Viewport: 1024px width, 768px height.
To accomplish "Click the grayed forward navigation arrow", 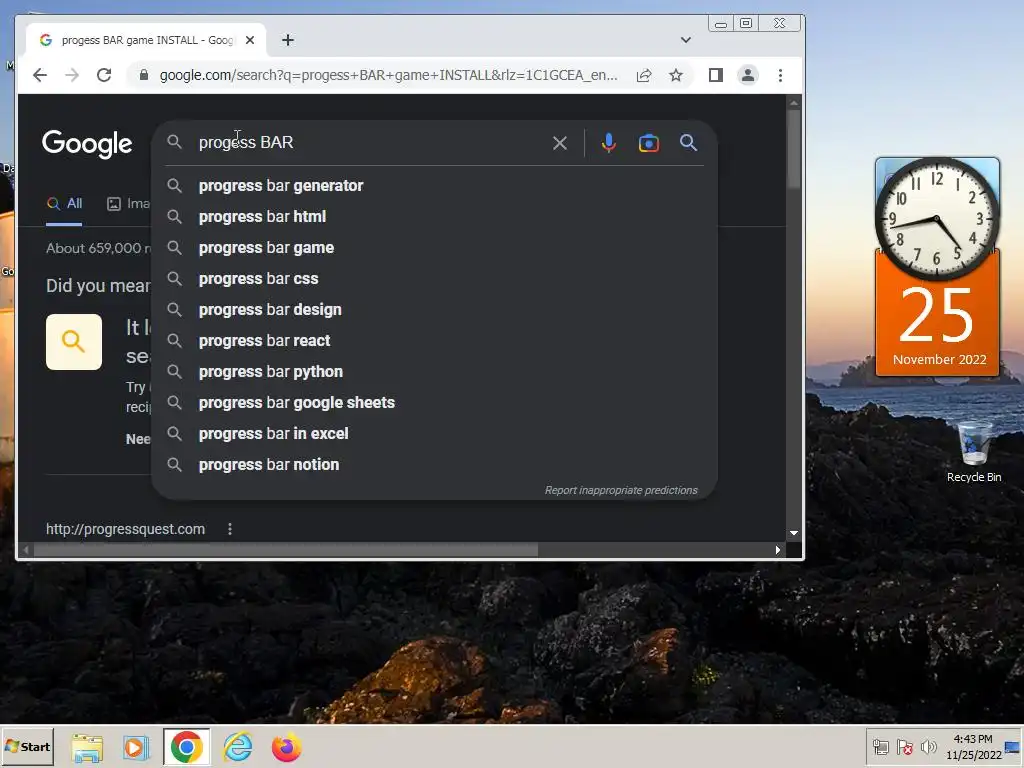I will point(72,75).
